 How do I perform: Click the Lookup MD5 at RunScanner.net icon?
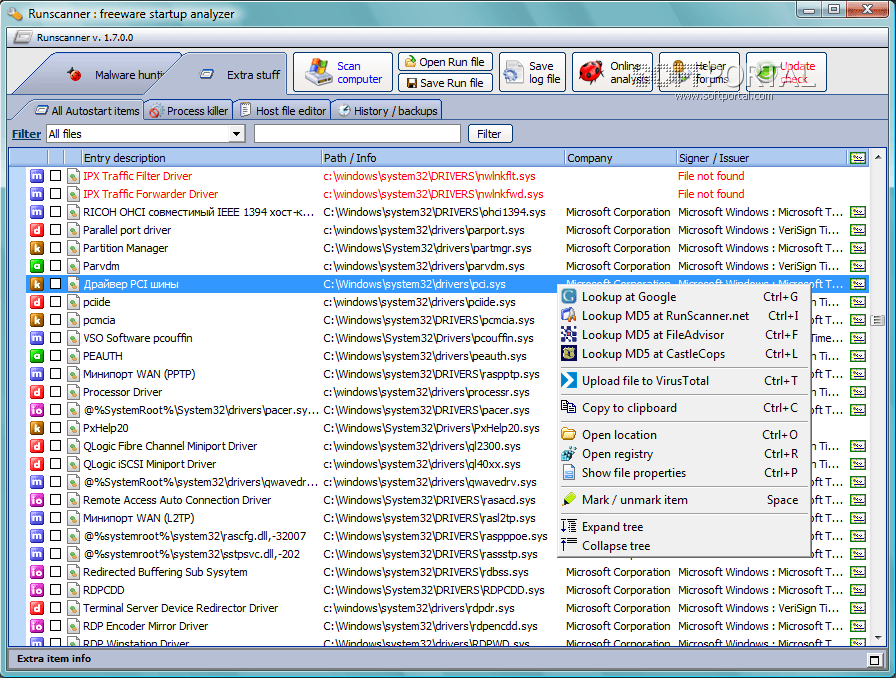[569, 316]
